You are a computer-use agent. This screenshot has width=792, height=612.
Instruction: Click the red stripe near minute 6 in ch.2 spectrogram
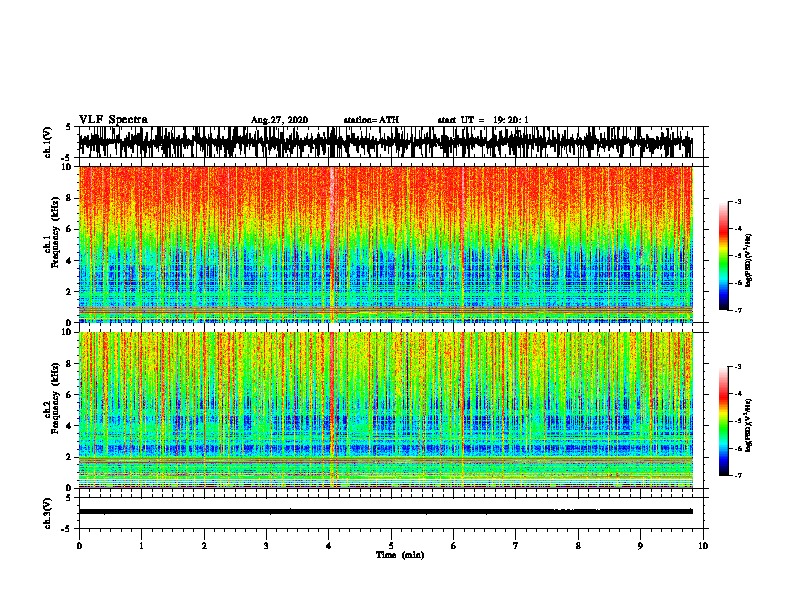tap(462, 410)
